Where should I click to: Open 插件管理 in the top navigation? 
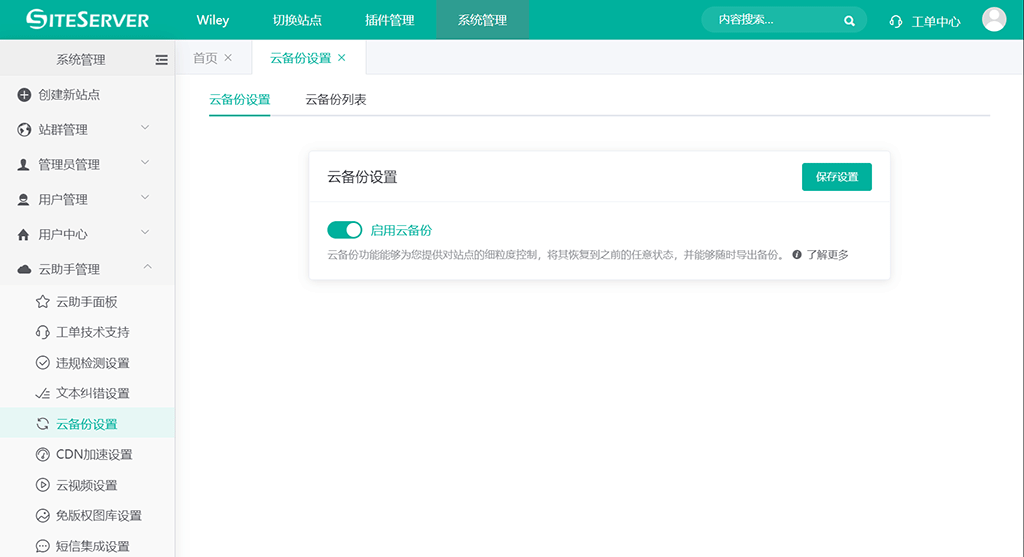(389, 20)
